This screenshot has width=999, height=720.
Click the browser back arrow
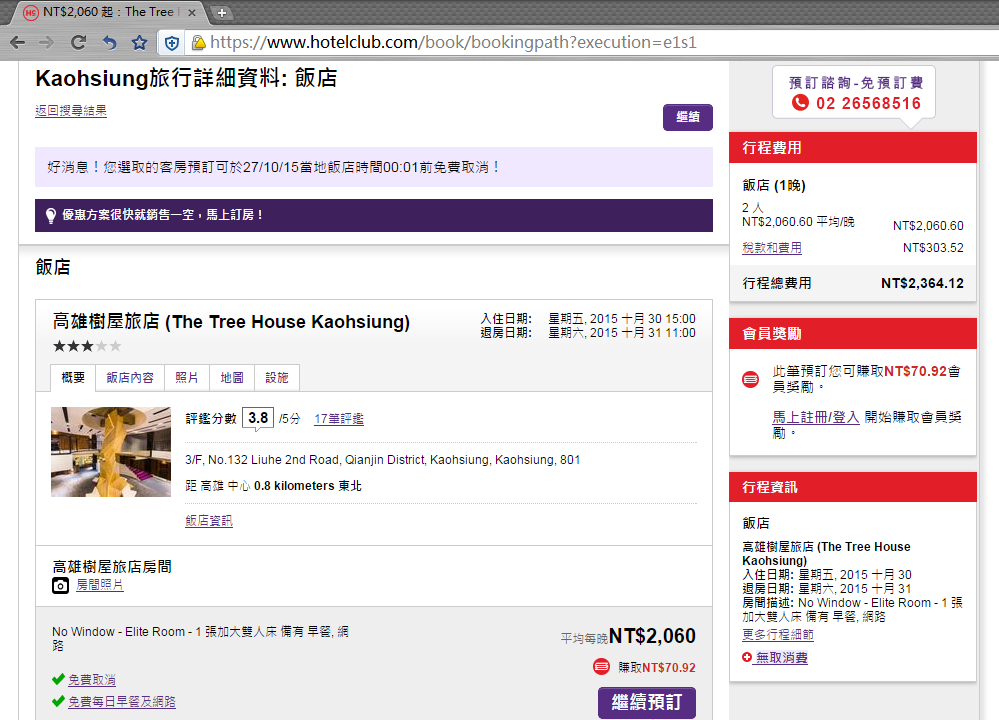click(x=18, y=43)
